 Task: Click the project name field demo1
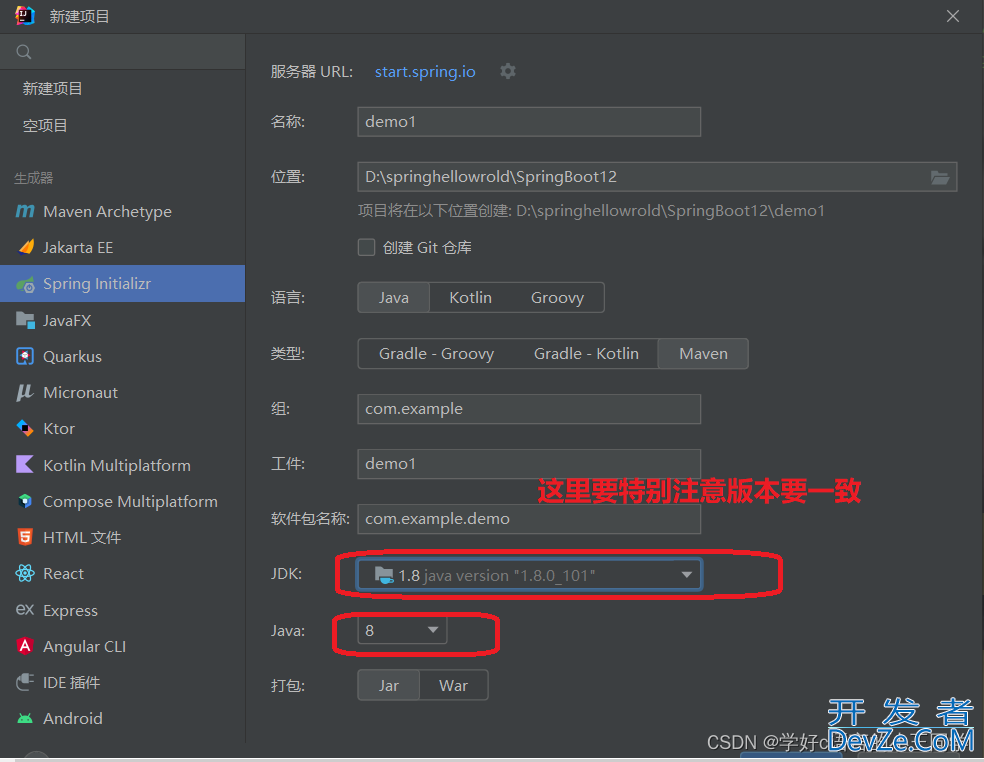529,122
